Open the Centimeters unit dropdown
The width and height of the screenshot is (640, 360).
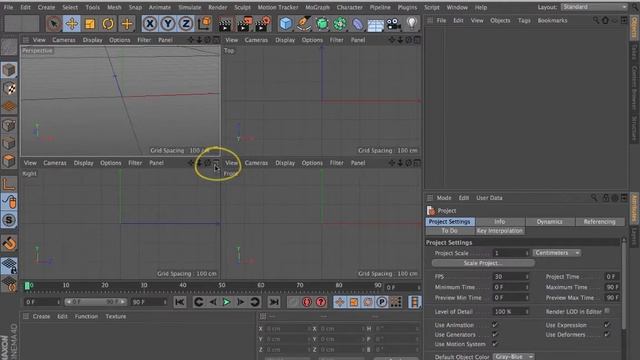[x=556, y=253]
